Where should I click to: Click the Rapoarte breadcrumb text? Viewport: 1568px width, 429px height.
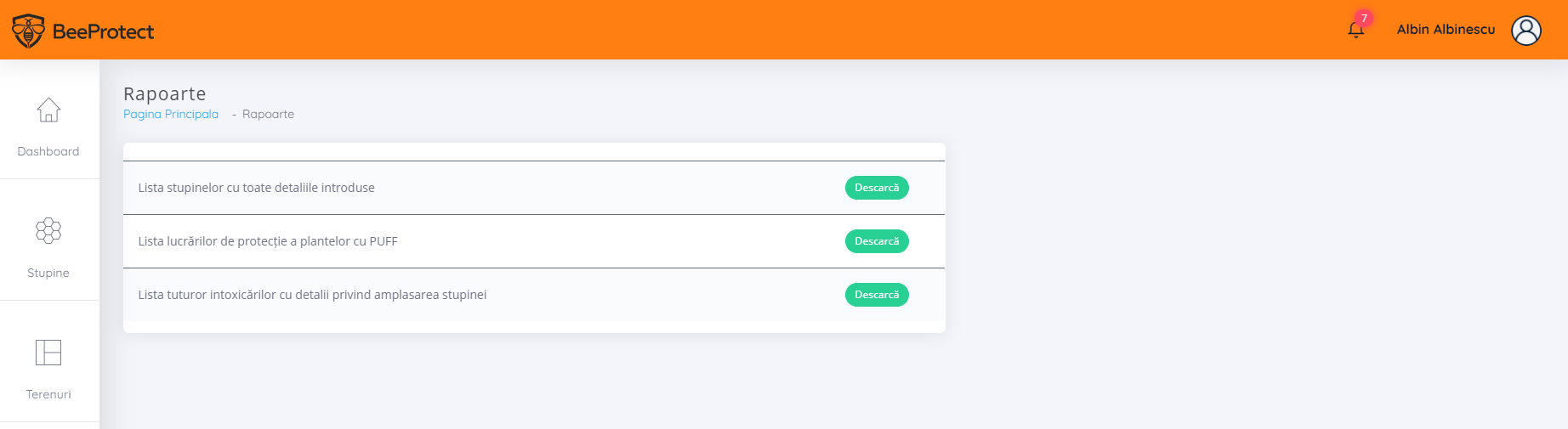click(268, 114)
